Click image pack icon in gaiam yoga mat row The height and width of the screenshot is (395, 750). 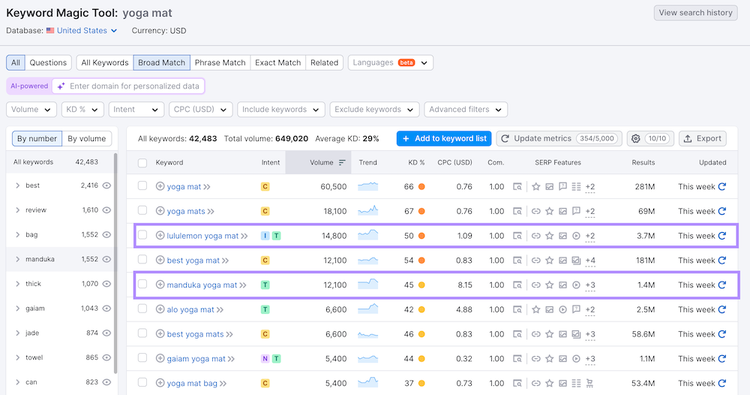[x=563, y=359]
